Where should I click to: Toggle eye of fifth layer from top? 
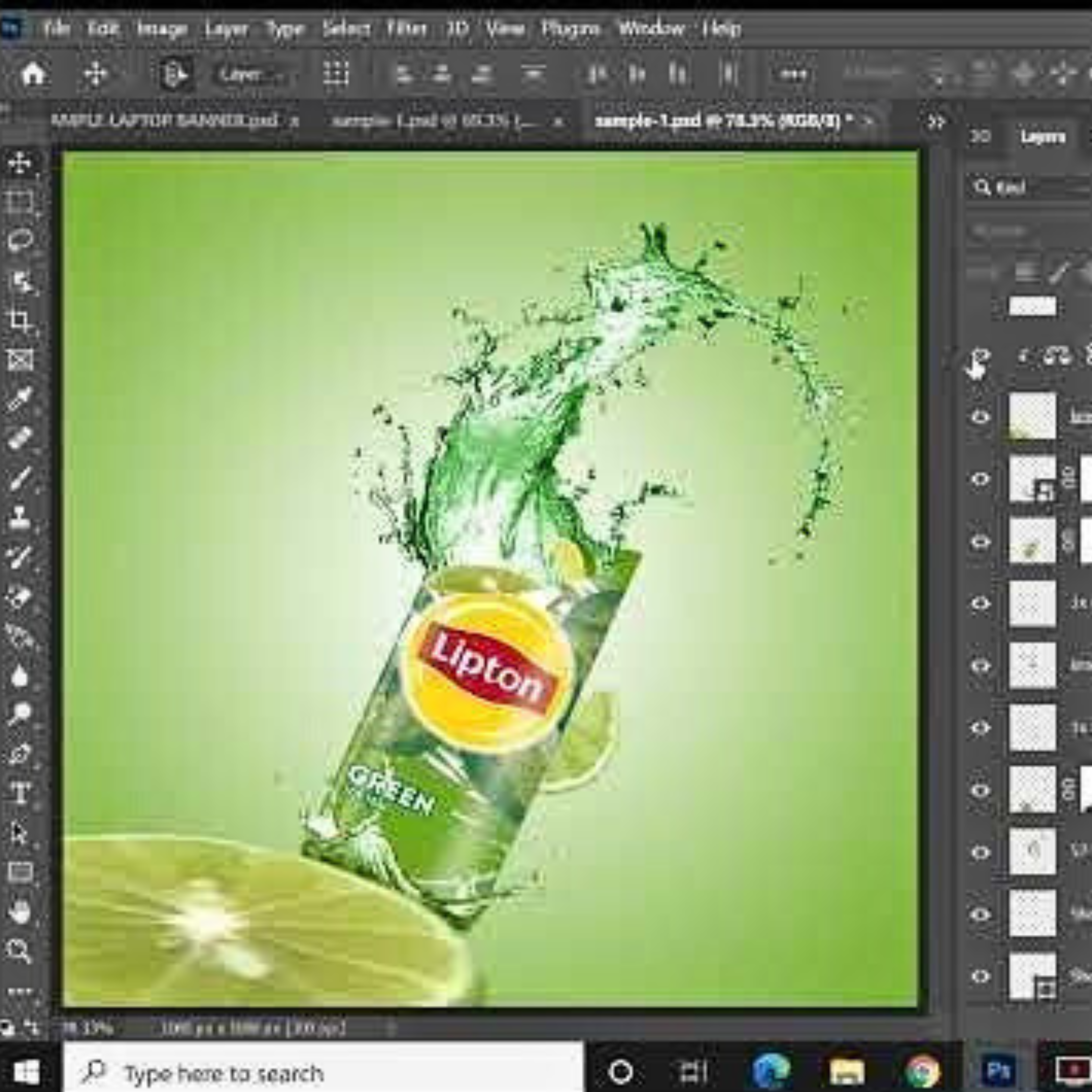tap(981, 666)
